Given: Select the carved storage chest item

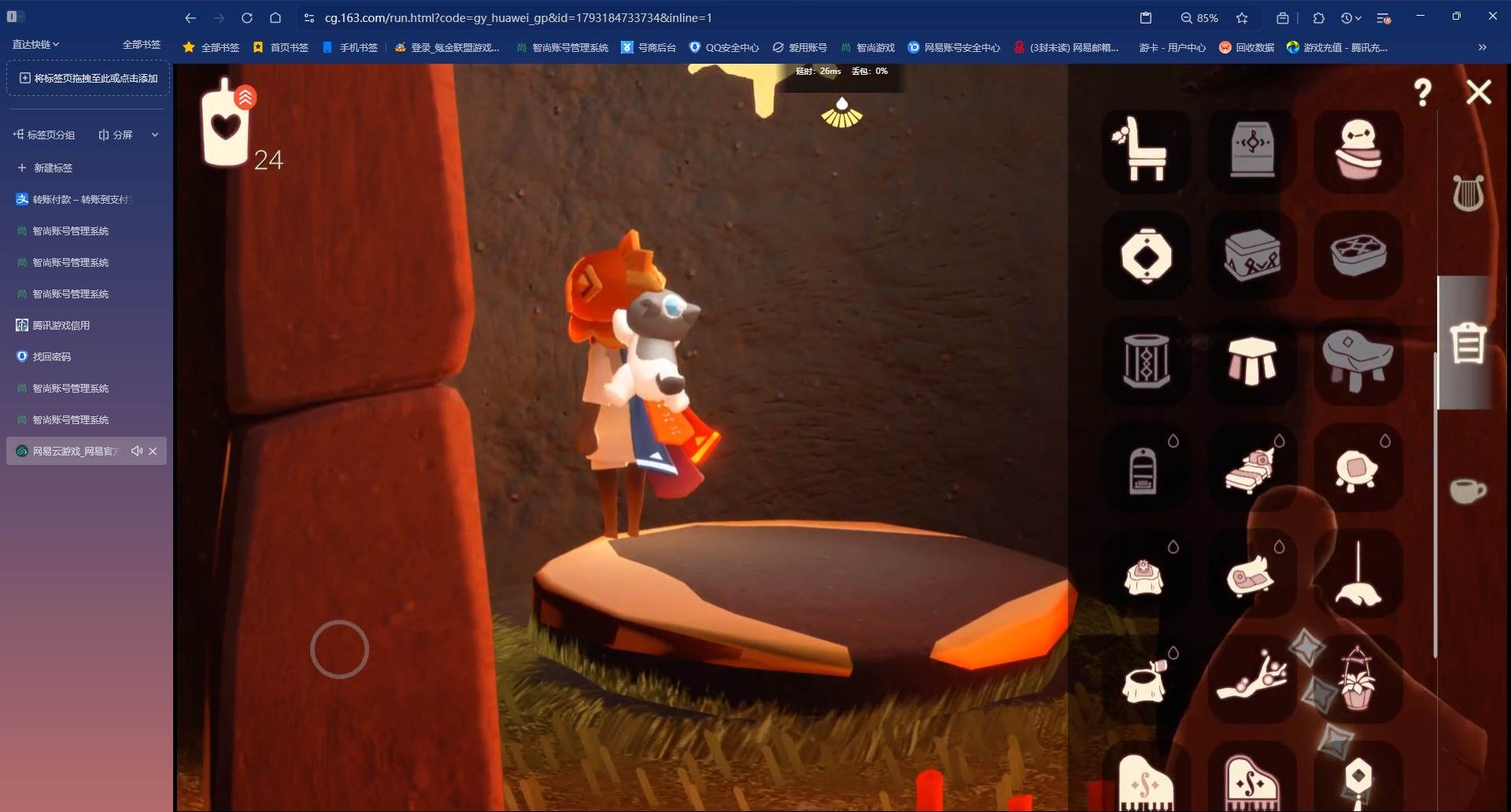Looking at the screenshot, I should pos(1252,256).
